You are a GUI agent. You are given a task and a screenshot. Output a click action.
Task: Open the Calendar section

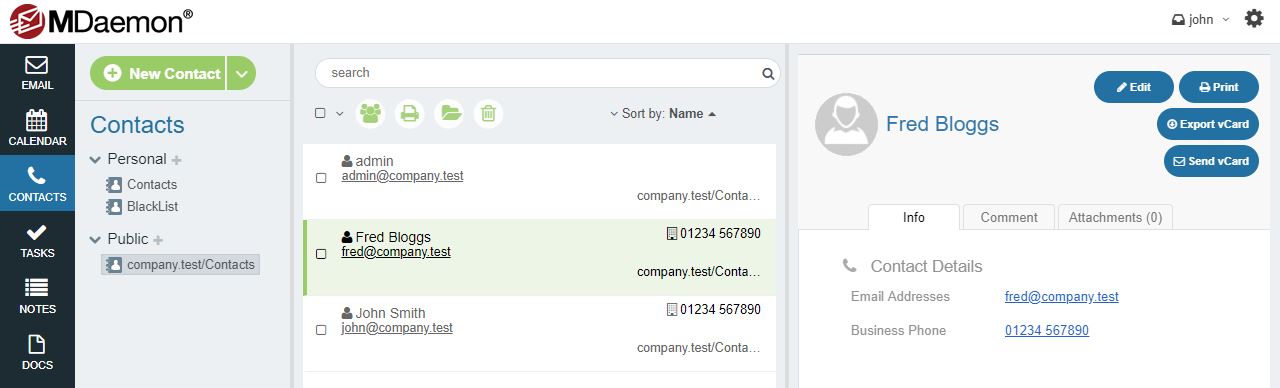pos(37,128)
